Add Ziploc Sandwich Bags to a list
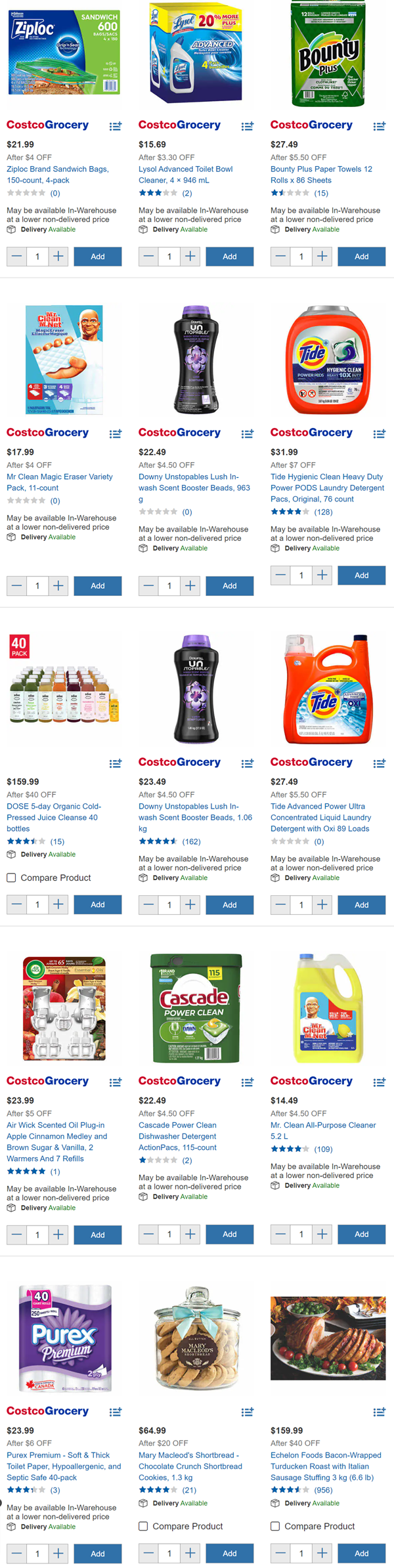This screenshot has width=394, height=1568. [x=116, y=126]
